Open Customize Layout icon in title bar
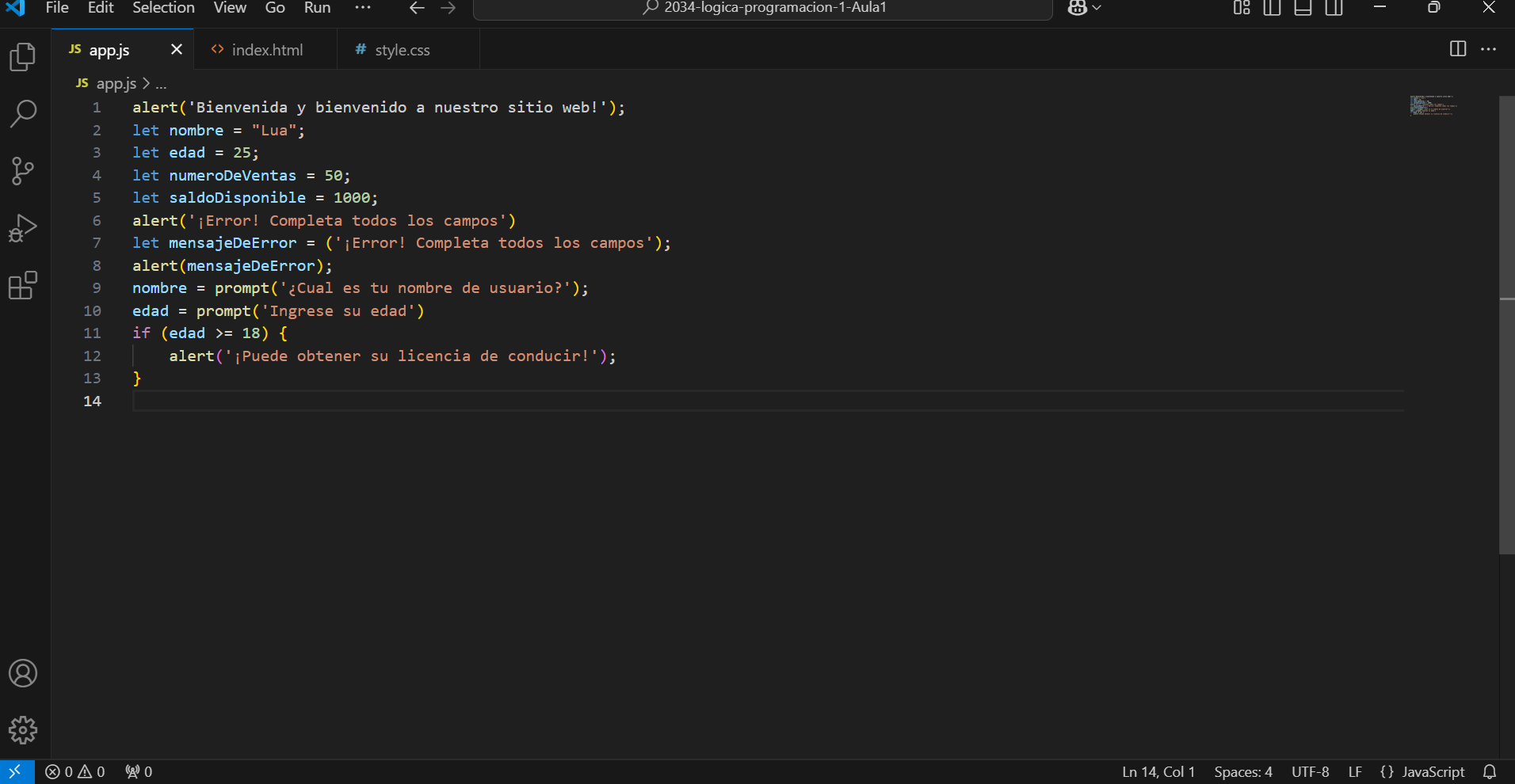The width and height of the screenshot is (1515, 784). [1242, 8]
